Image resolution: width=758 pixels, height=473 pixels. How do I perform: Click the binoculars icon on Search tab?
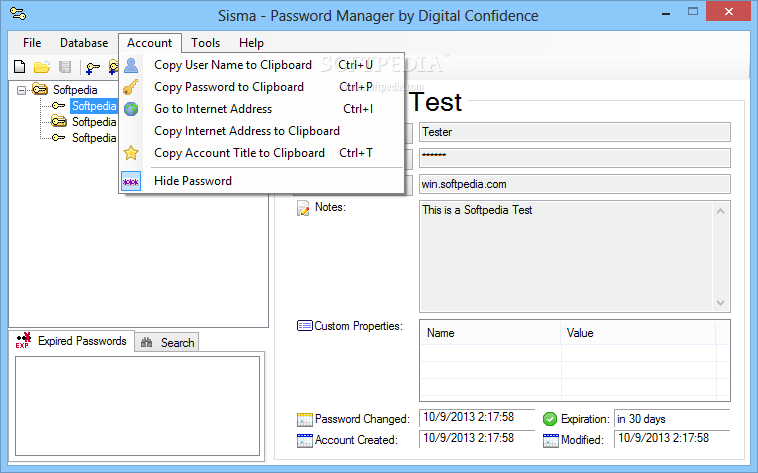pyautogui.click(x=146, y=342)
